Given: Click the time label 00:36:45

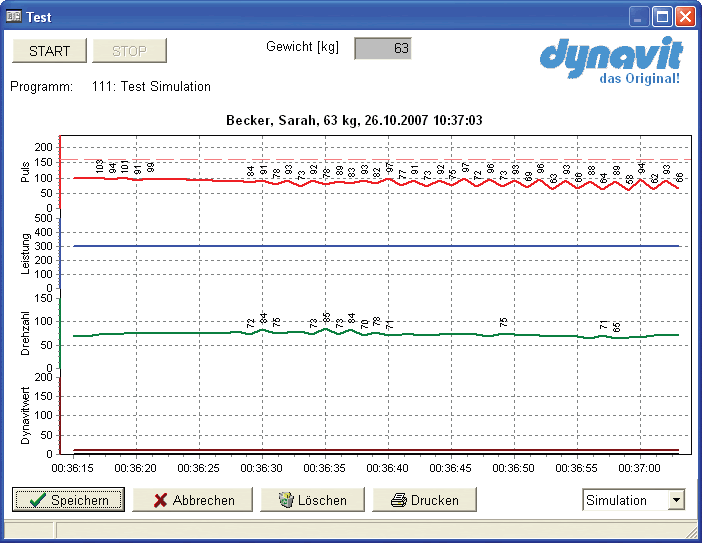Looking at the screenshot, I should [x=450, y=468].
